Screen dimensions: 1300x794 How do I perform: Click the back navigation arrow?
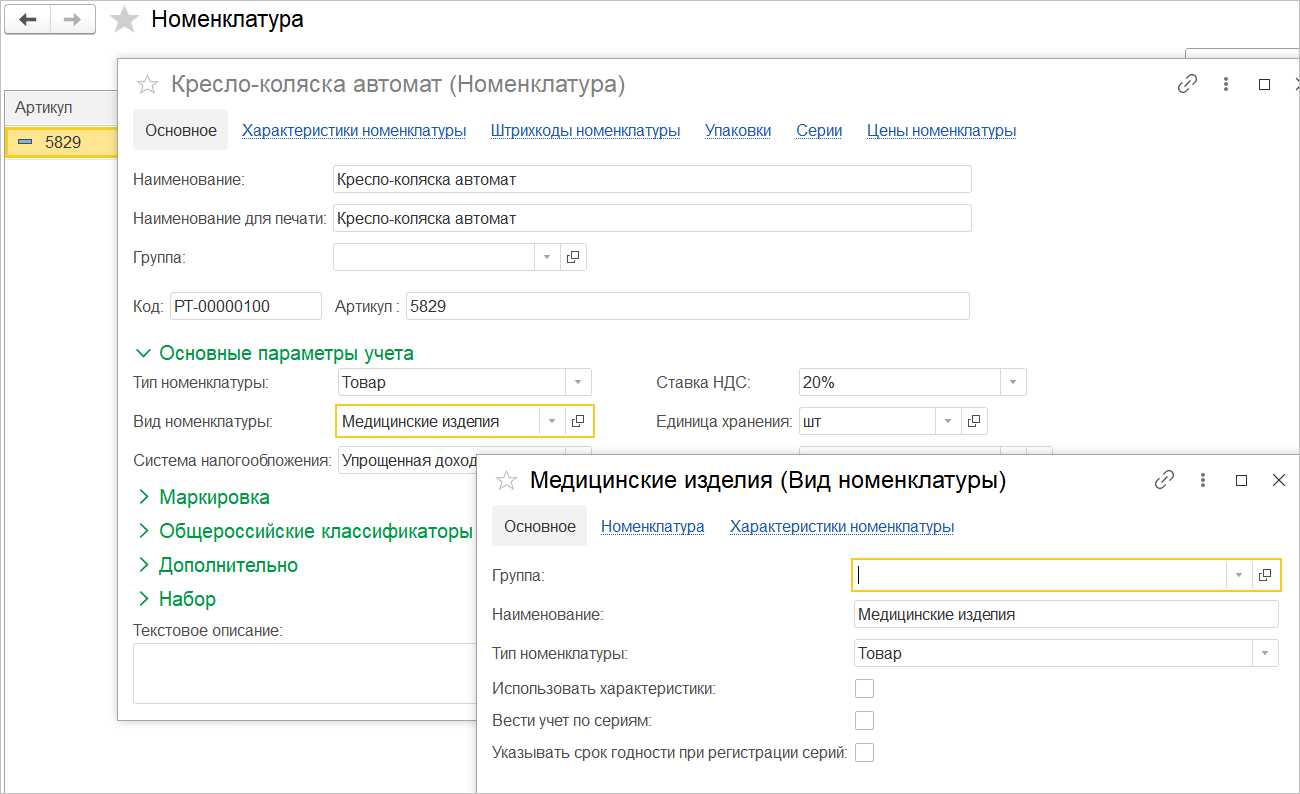pyautogui.click(x=28, y=20)
